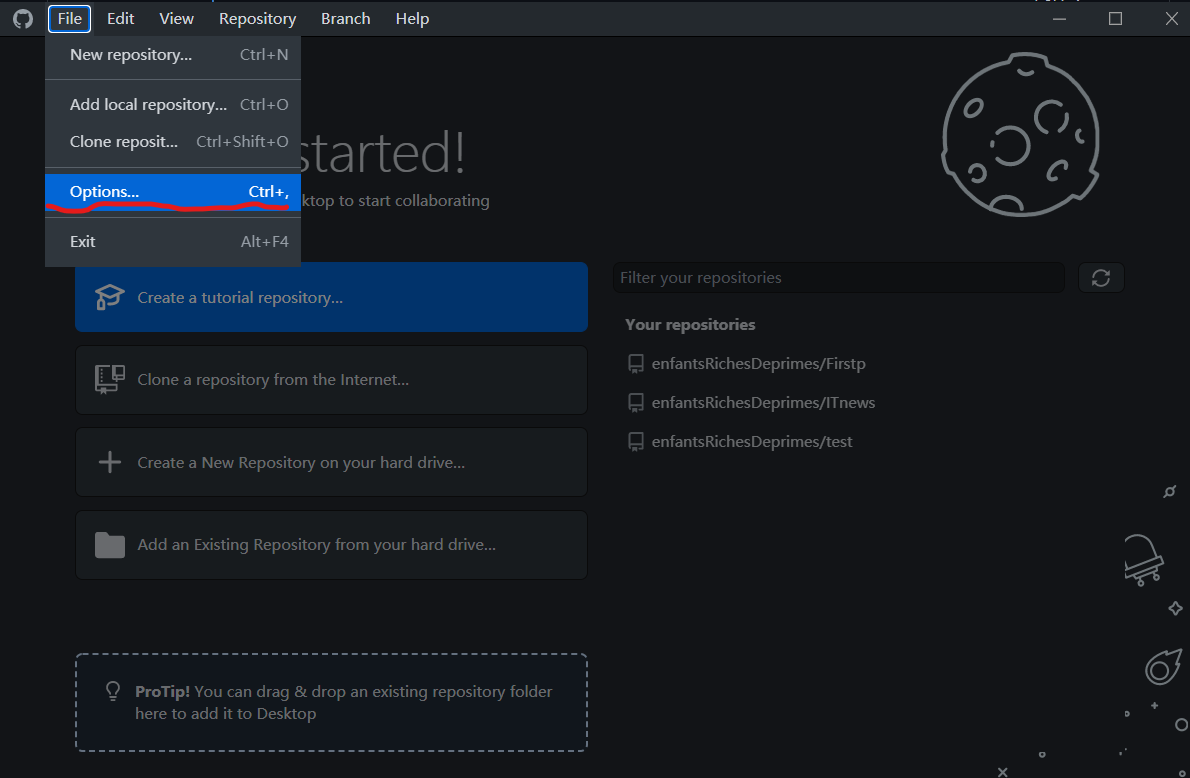Select Clone repository entry in File menu
The height and width of the screenshot is (778, 1190).
tap(173, 142)
